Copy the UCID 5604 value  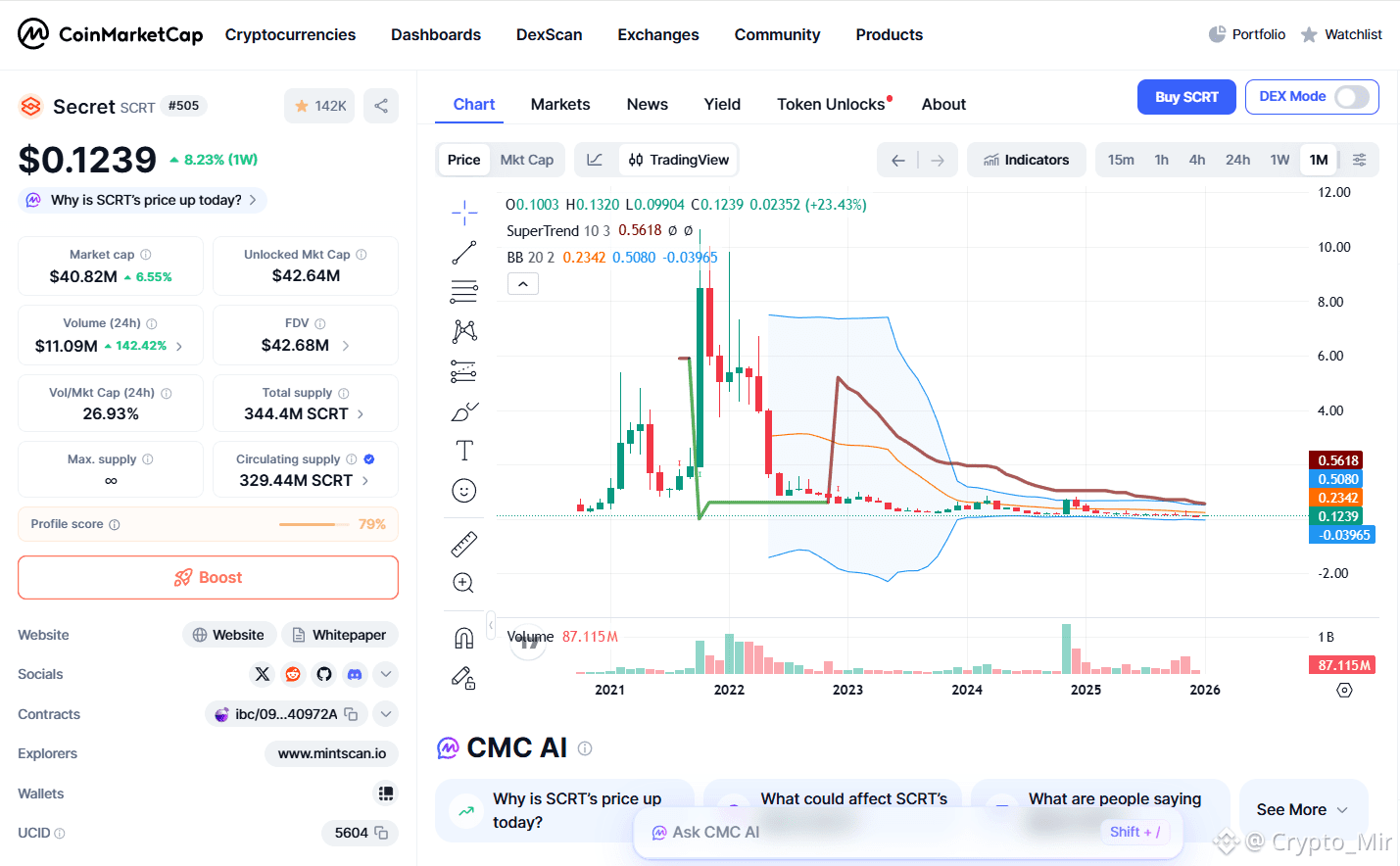coord(381,833)
